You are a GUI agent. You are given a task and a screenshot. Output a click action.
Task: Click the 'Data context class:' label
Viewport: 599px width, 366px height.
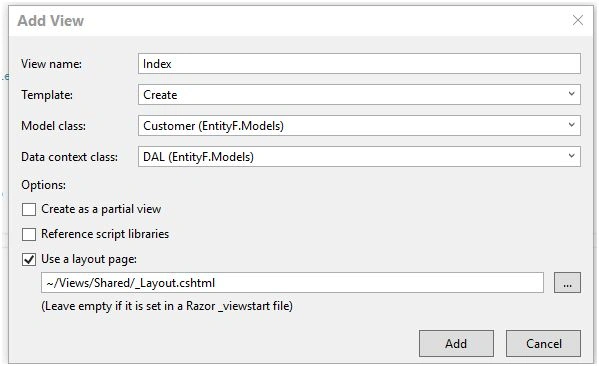pos(70,157)
